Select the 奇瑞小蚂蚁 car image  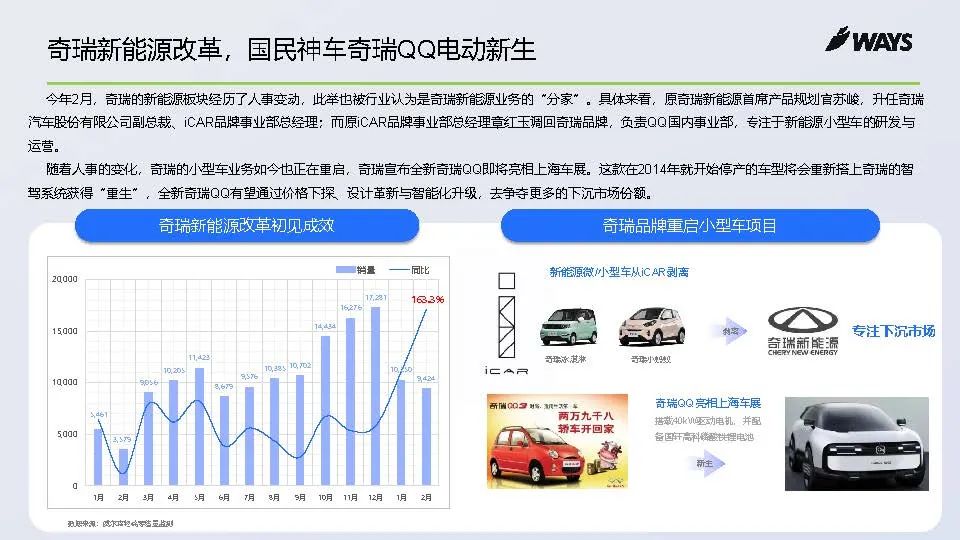(651, 326)
